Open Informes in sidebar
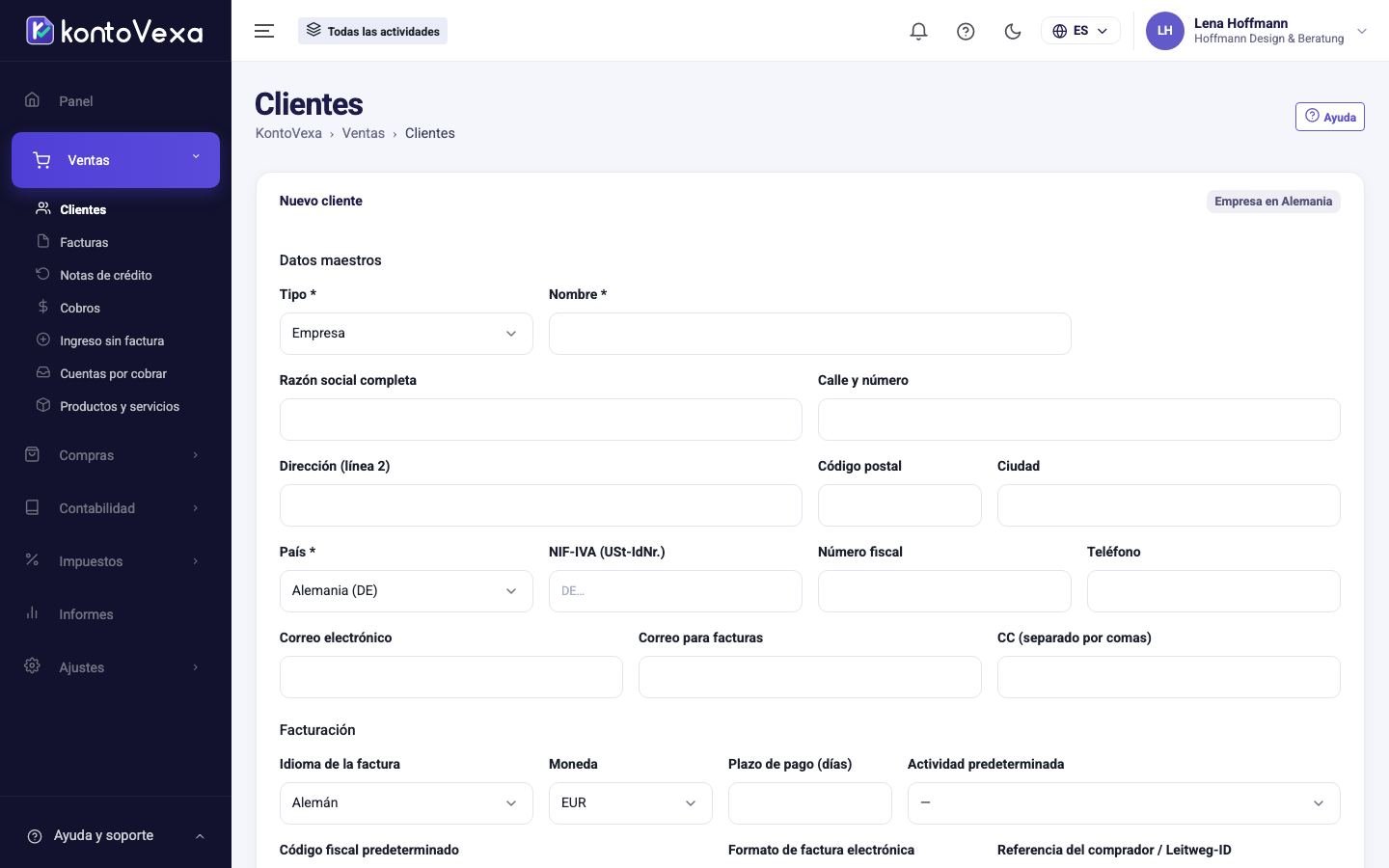 [116, 614]
